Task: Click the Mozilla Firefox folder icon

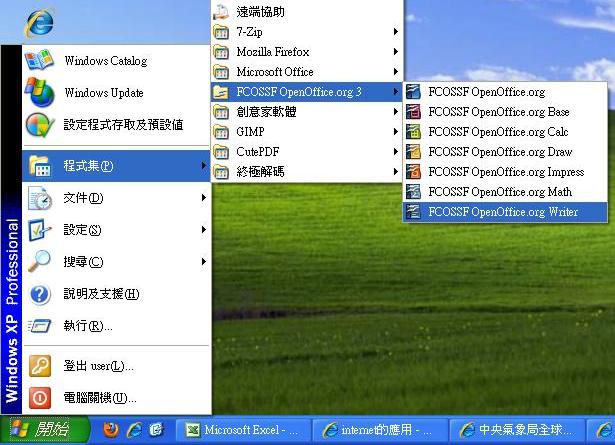Action: [221, 52]
